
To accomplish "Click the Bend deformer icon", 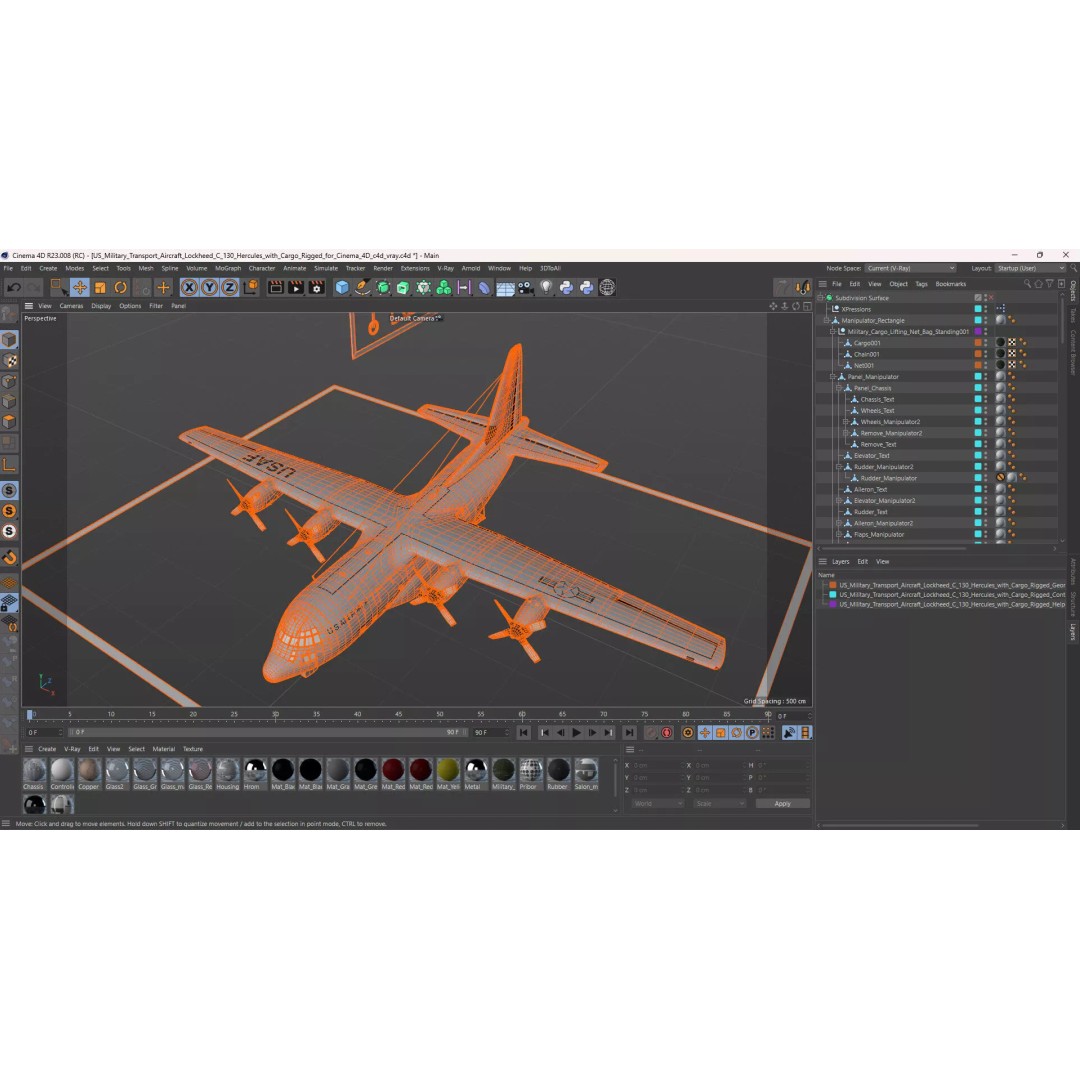I will pyautogui.click(x=484, y=287).
